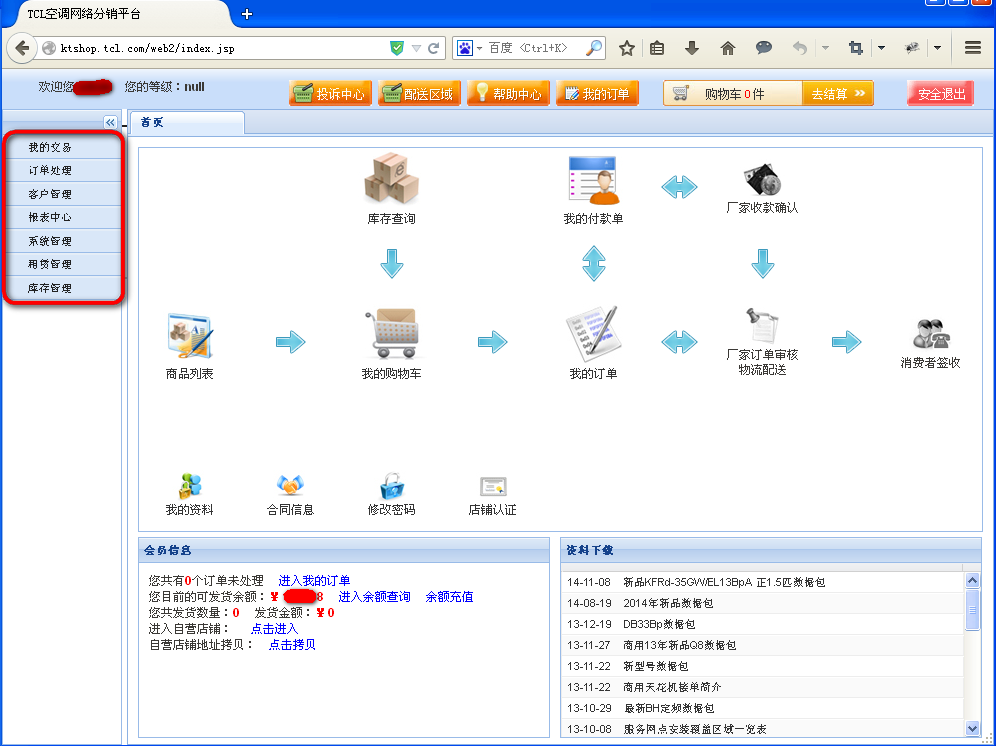The height and width of the screenshot is (746, 996).
Task: Open the 库存查询 boxes icon
Action: (391, 177)
